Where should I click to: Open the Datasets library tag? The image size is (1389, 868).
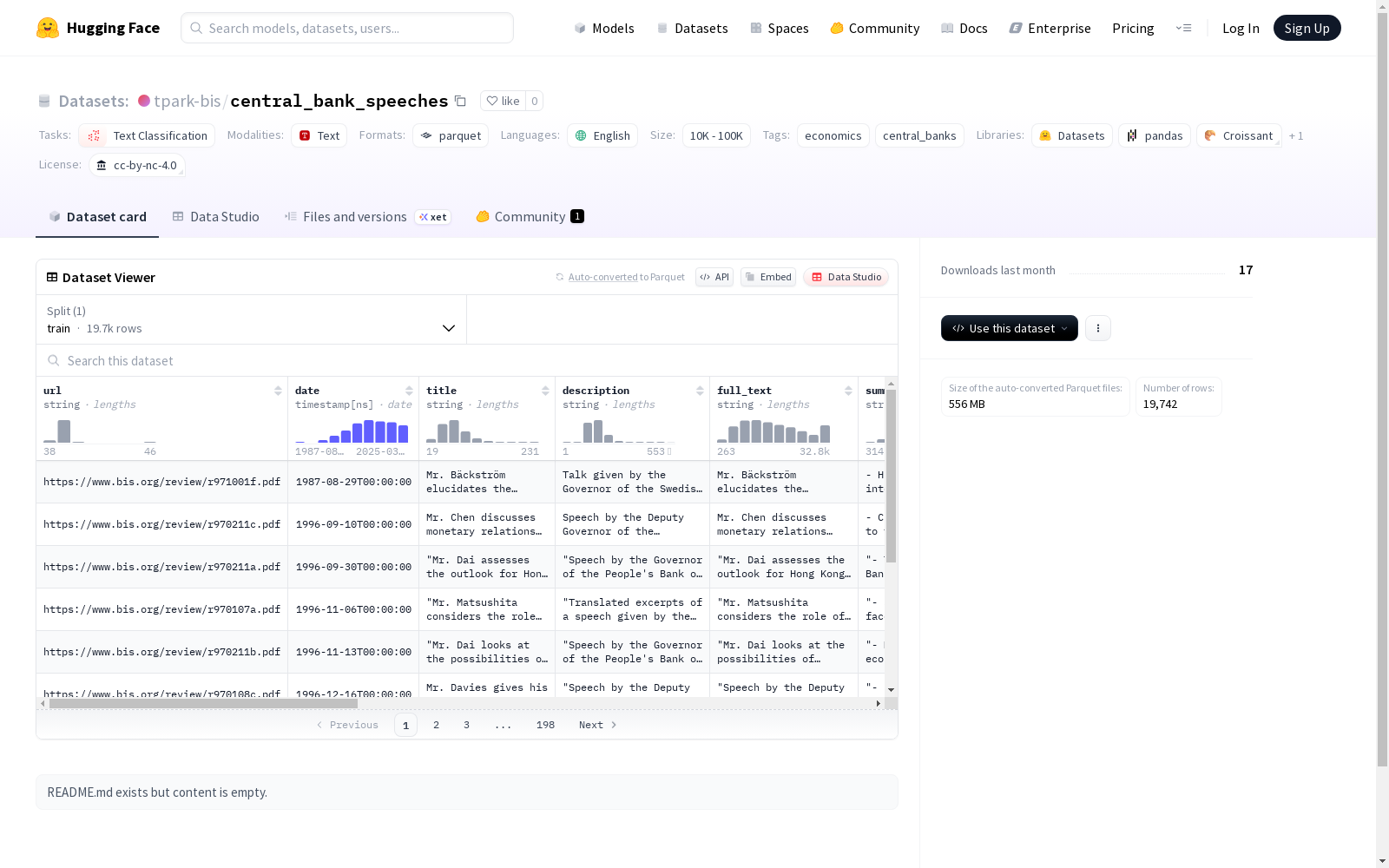tap(1072, 135)
